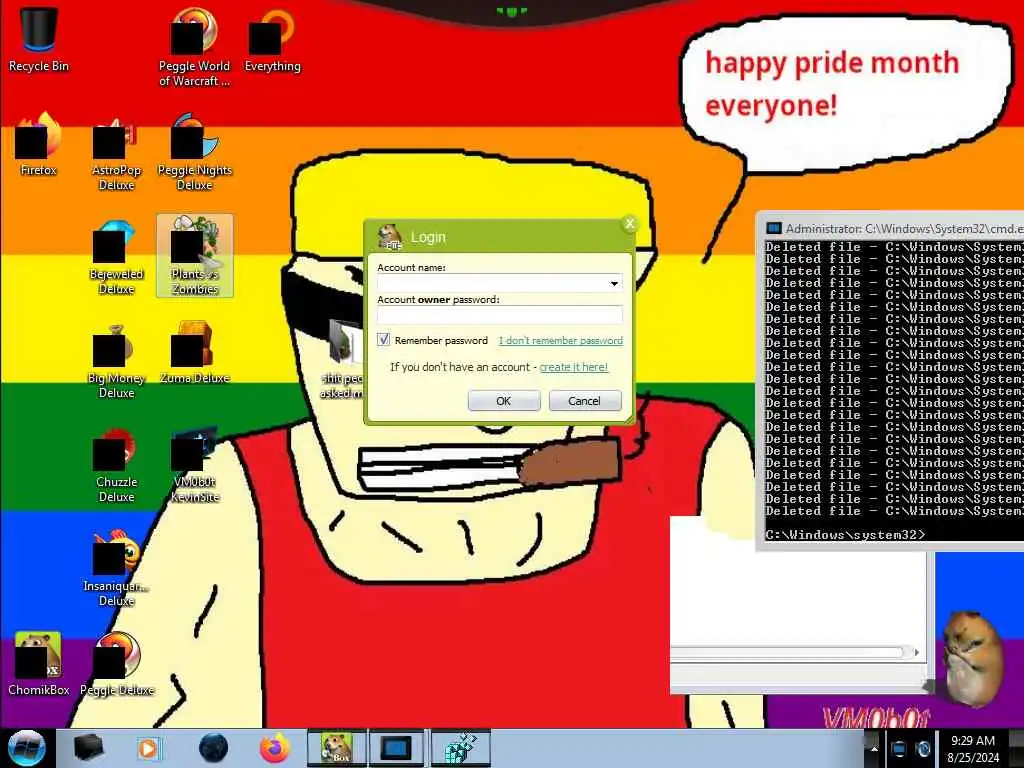Close the Login dialog with X
1024x768 pixels.
[x=630, y=224]
